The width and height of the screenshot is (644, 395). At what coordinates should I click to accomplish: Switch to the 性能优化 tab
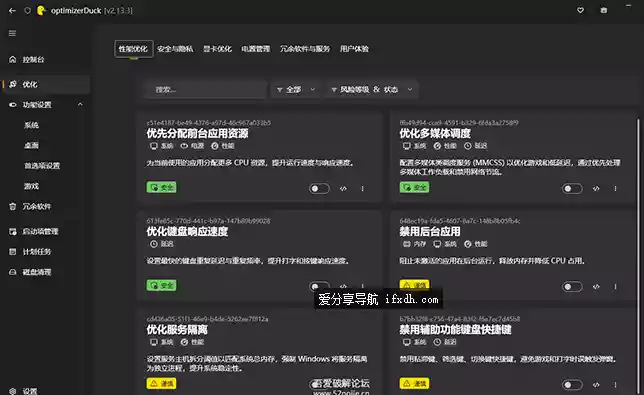click(133, 49)
